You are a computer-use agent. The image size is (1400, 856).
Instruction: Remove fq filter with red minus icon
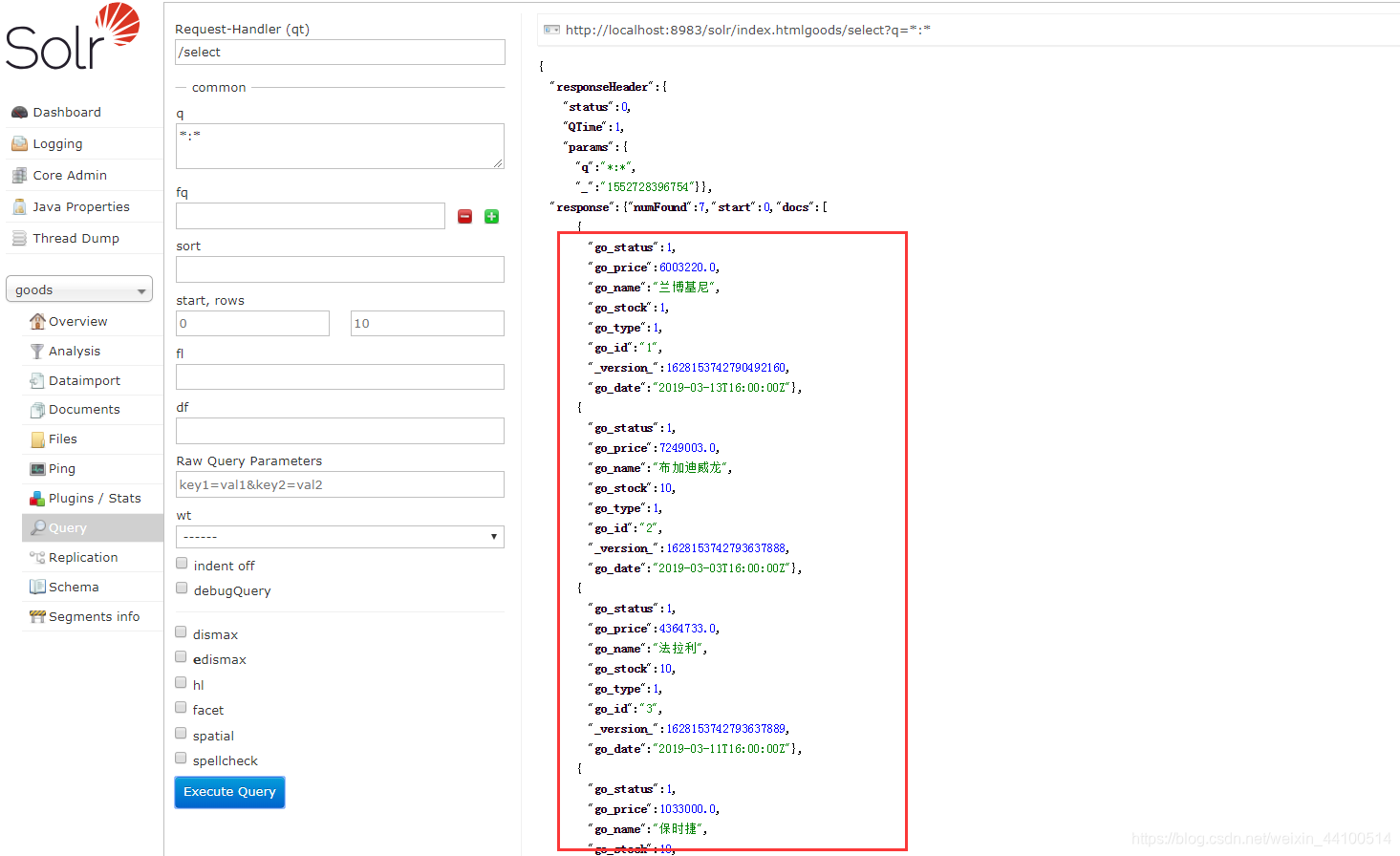(464, 217)
